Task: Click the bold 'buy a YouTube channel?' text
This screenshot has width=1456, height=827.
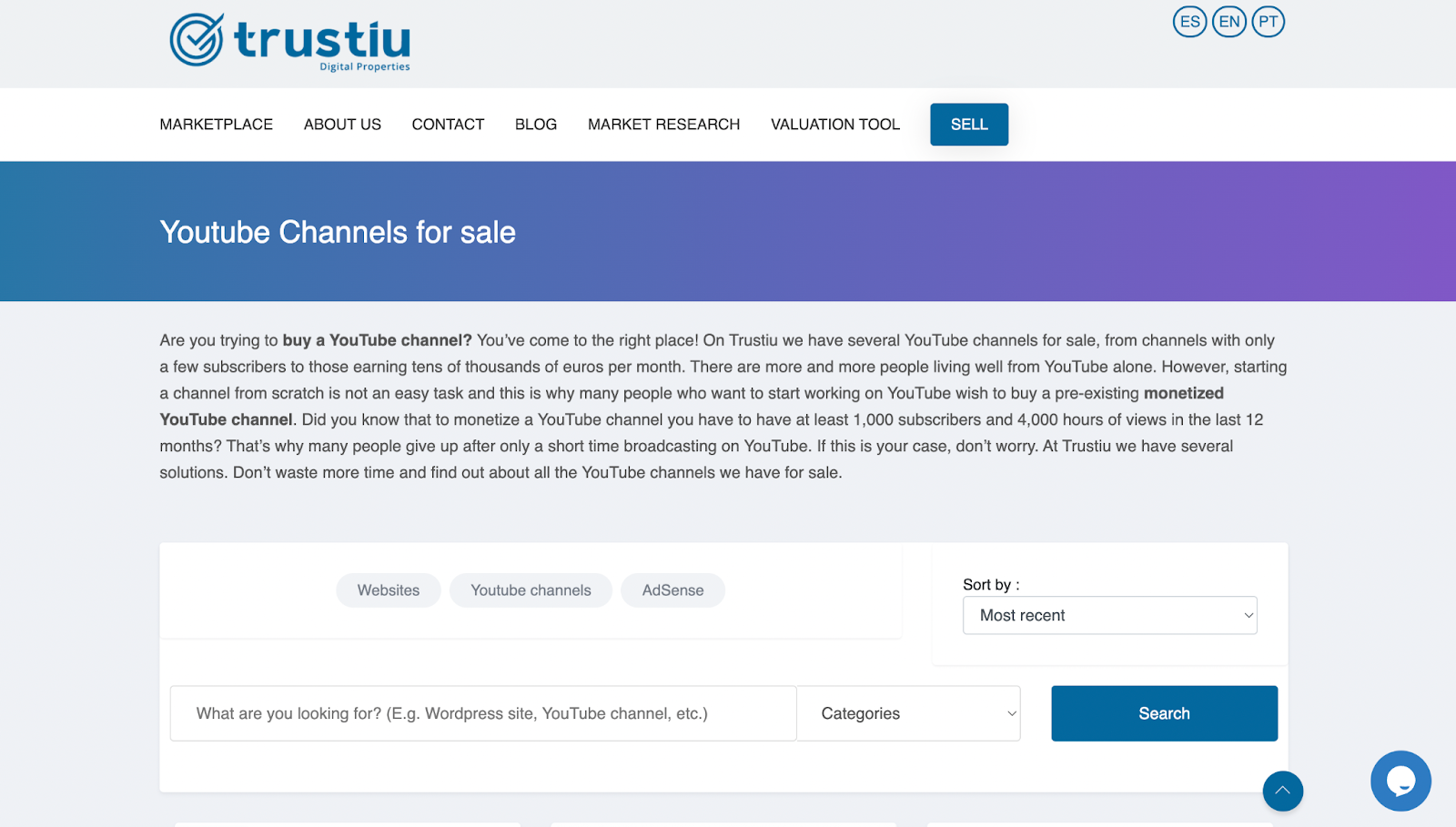Action: pos(378,340)
